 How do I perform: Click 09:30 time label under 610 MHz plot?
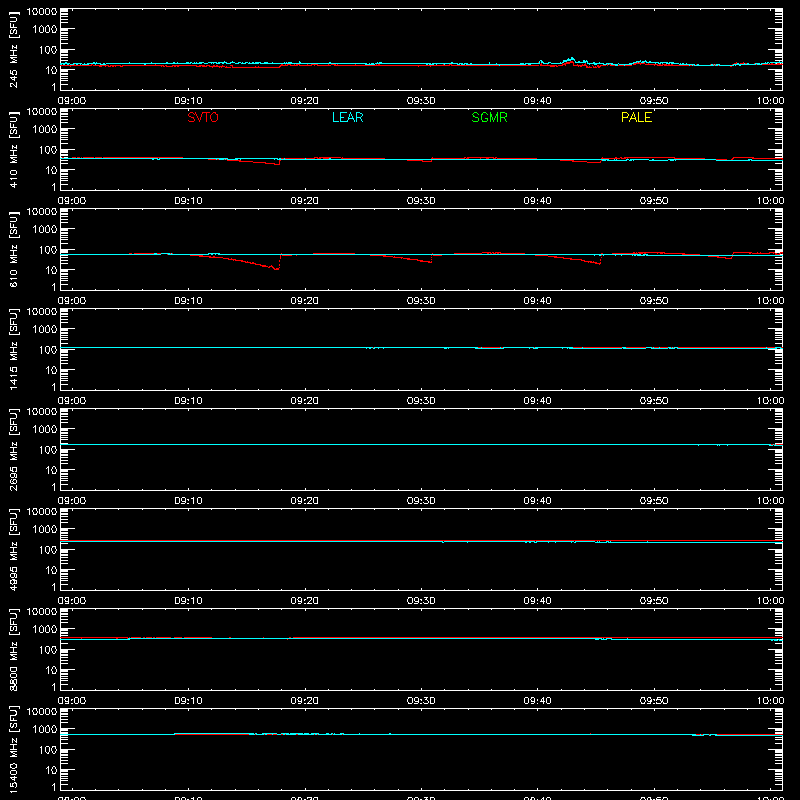coord(421,301)
